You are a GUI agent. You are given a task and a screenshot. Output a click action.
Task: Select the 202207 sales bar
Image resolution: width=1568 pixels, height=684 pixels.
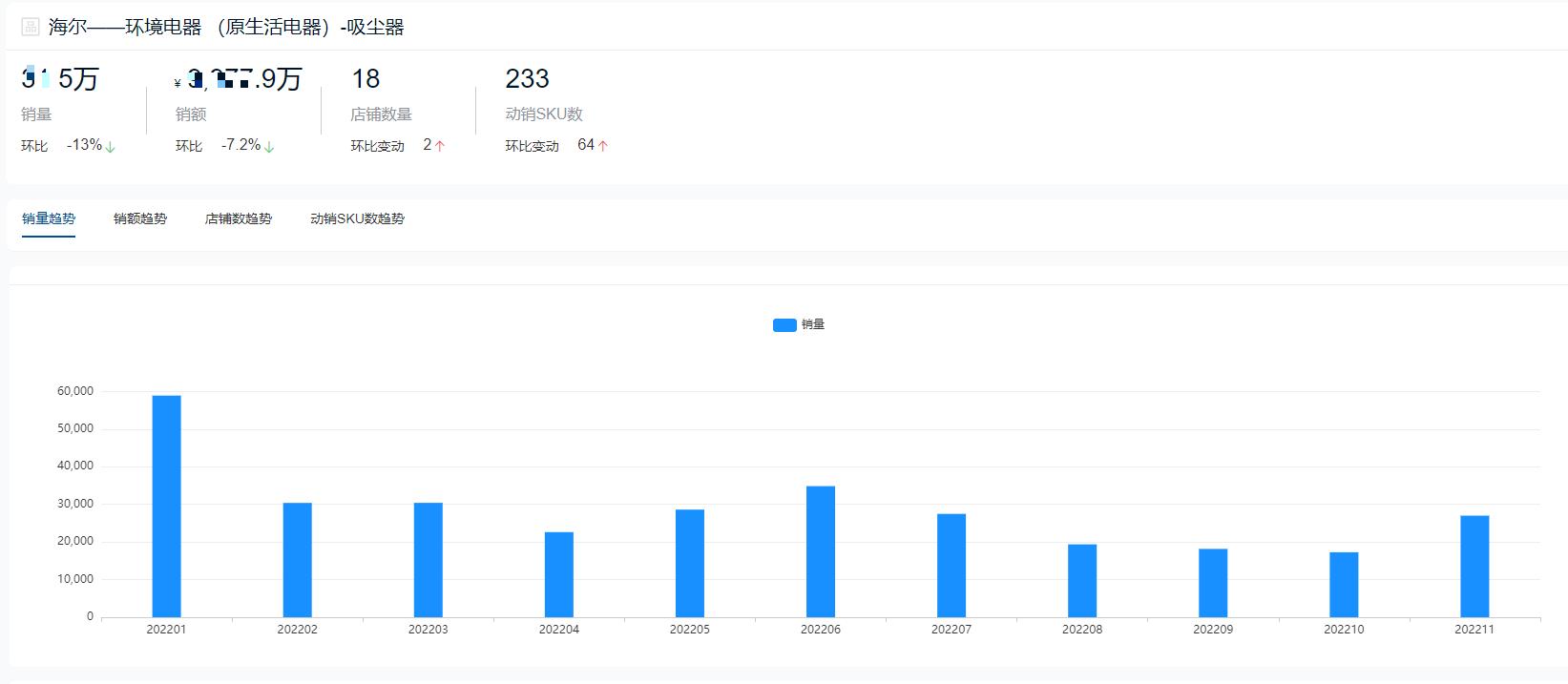(951, 566)
